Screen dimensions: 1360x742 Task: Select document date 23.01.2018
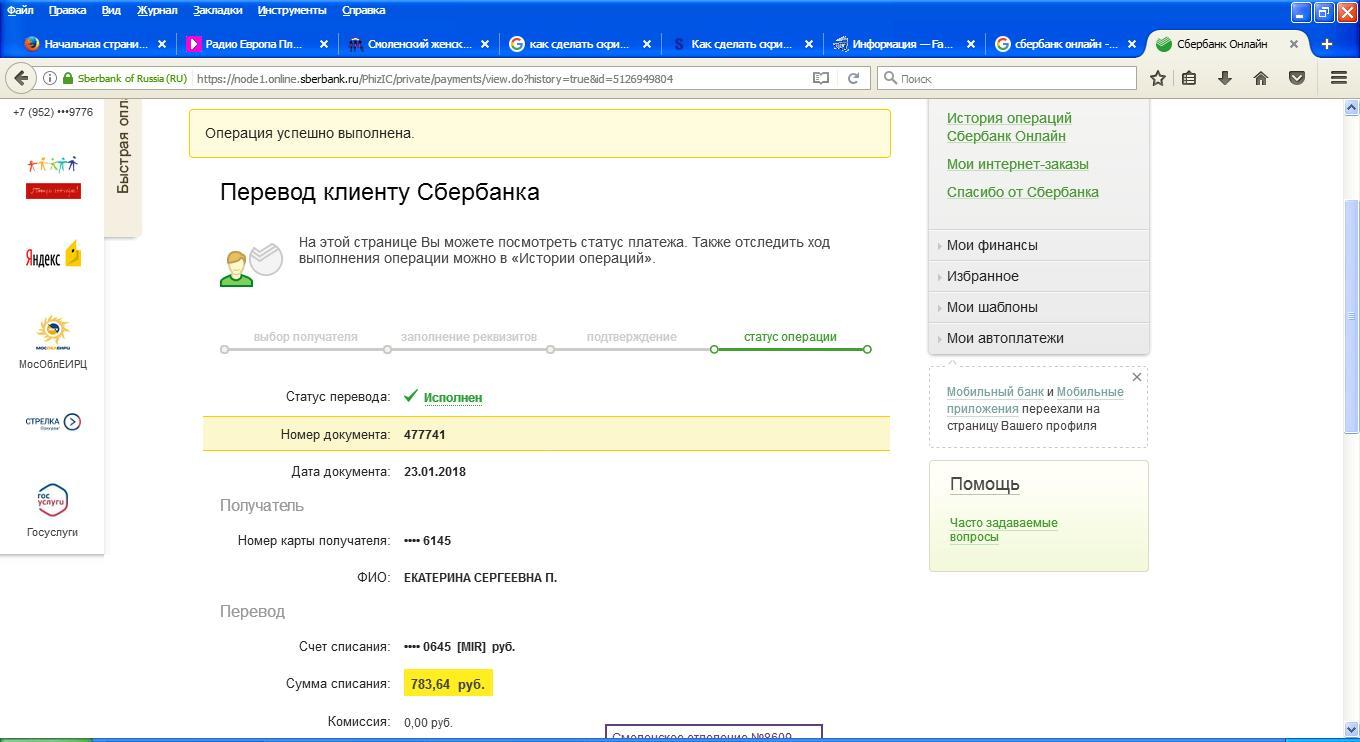point(435,472)
